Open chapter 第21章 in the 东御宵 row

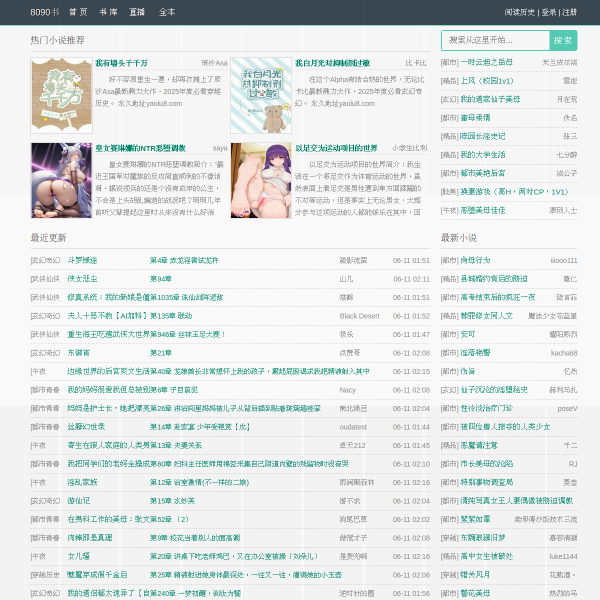click(x=161, y=352)
